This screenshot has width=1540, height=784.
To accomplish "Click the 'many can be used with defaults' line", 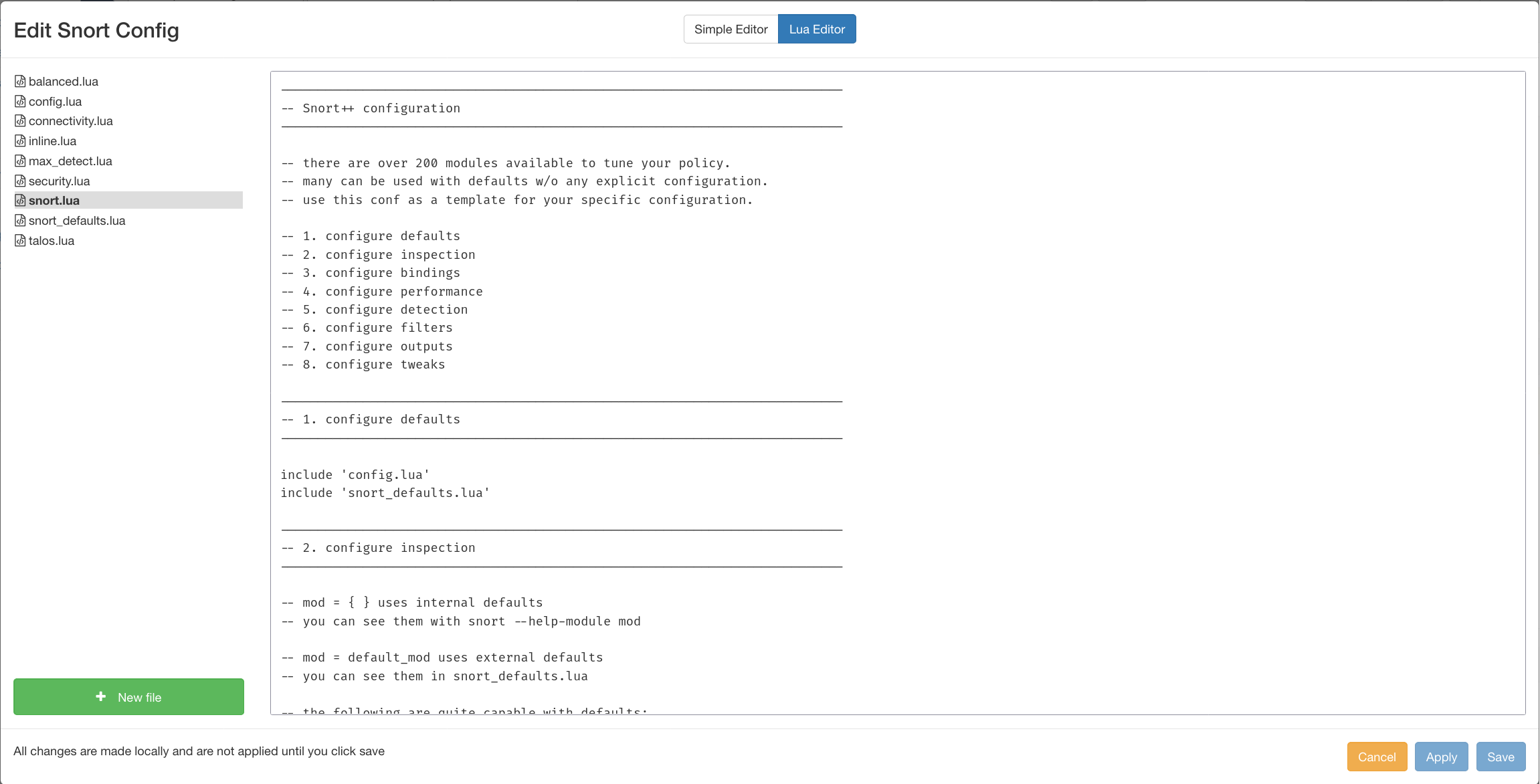I will (x=524, y=181).
